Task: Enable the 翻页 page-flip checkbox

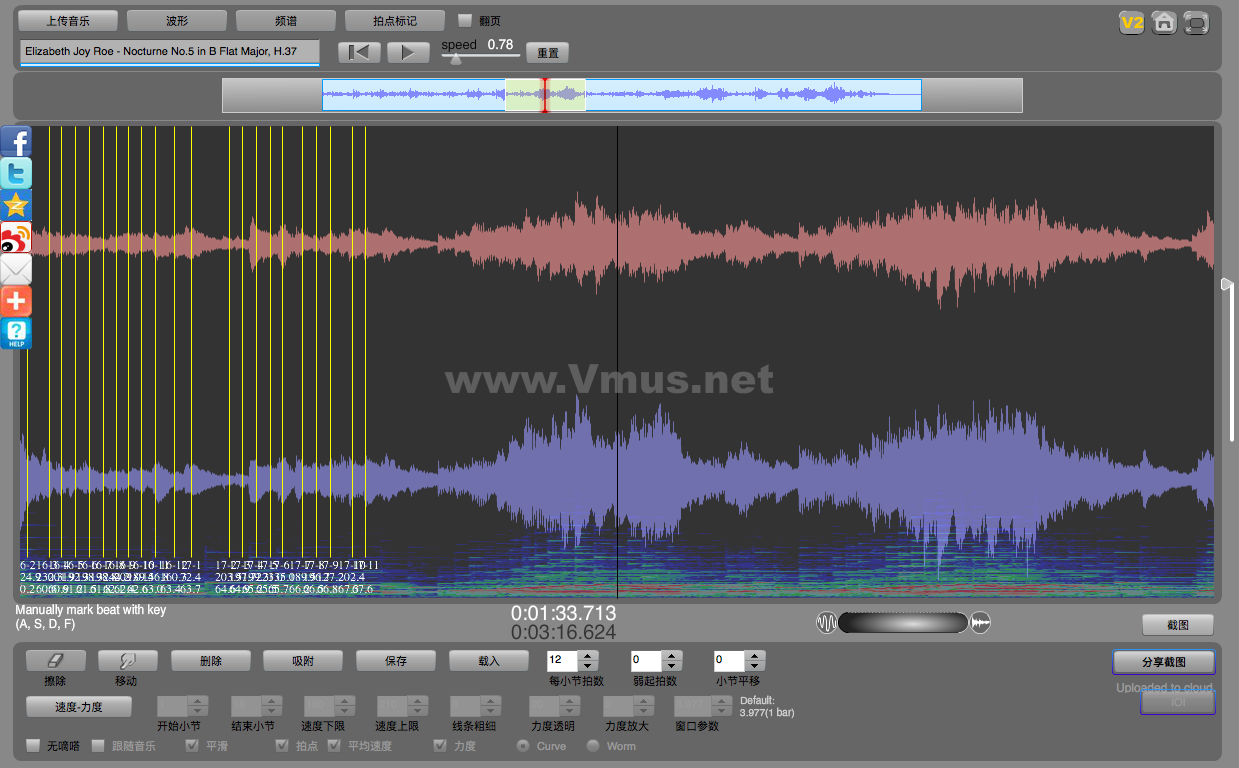Action: tap(464, 20)
